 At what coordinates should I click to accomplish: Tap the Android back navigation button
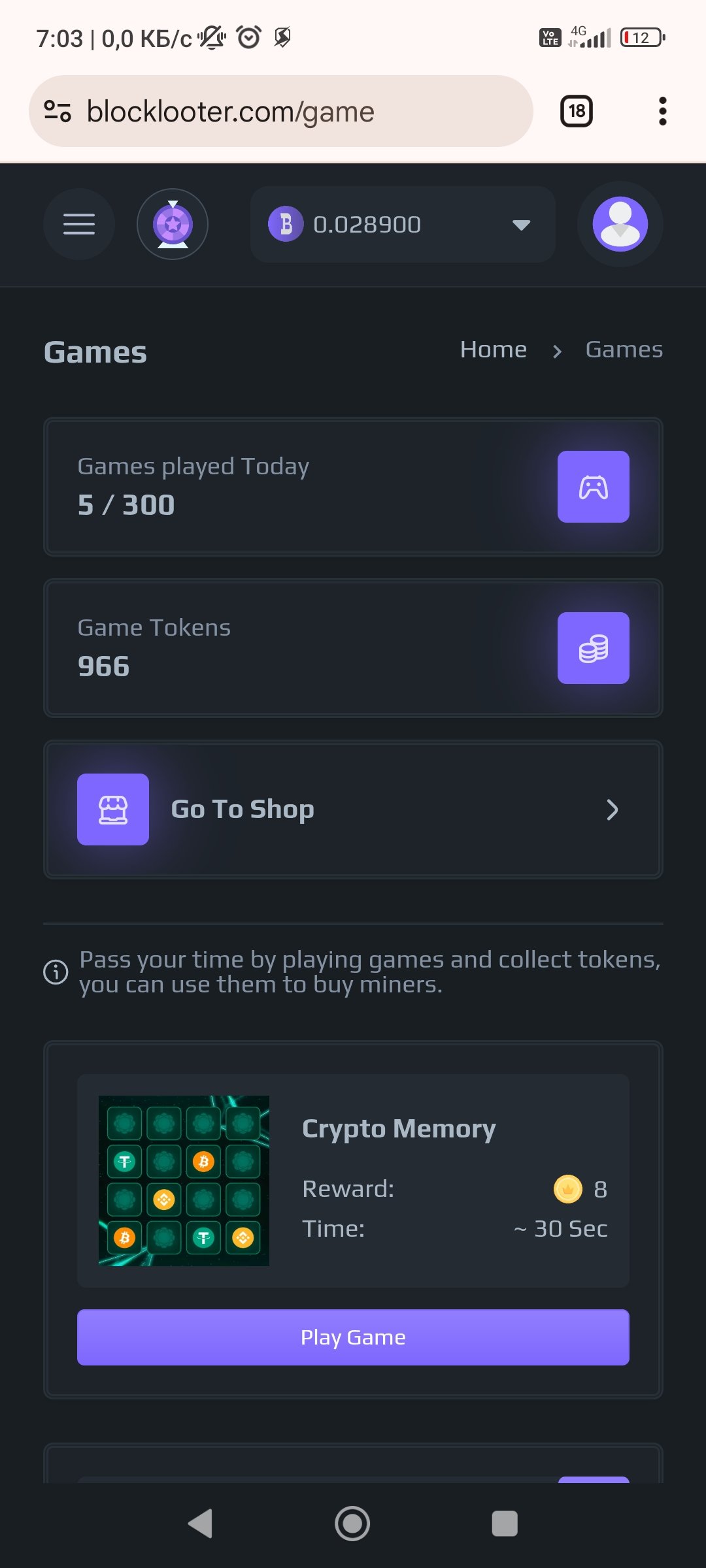200,1524
